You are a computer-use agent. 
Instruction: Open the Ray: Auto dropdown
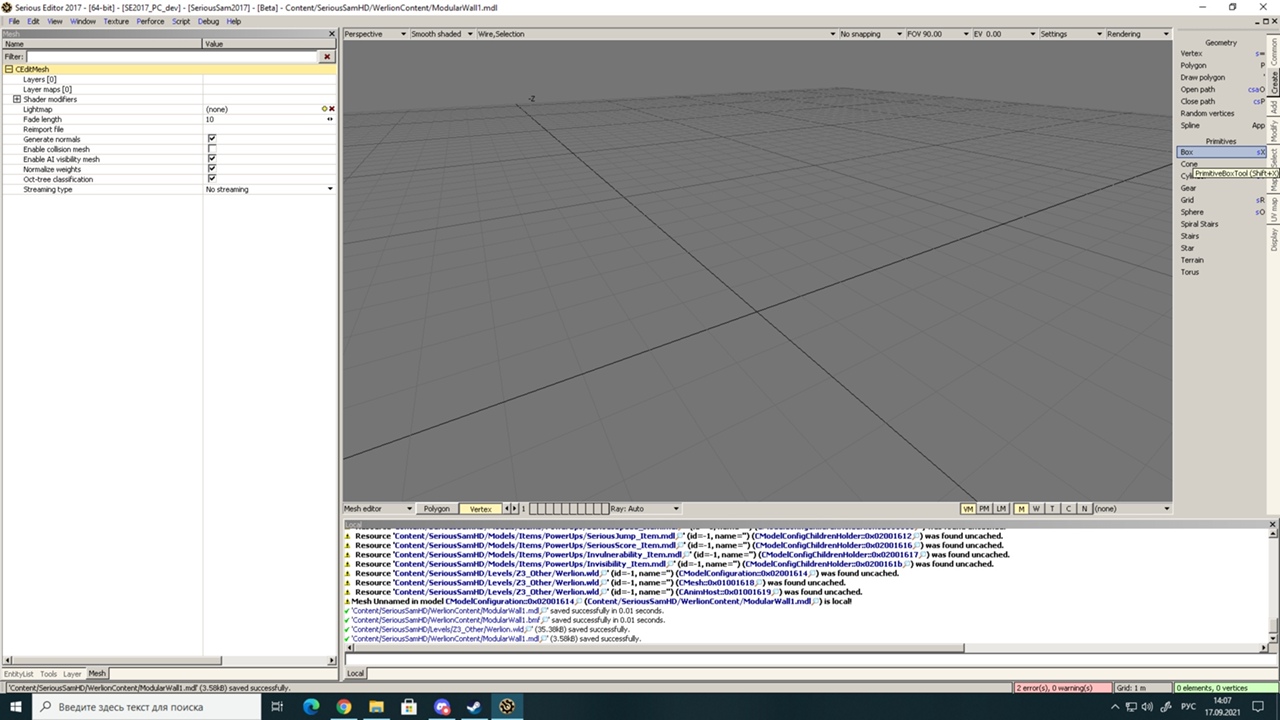[x=644, y=509]
